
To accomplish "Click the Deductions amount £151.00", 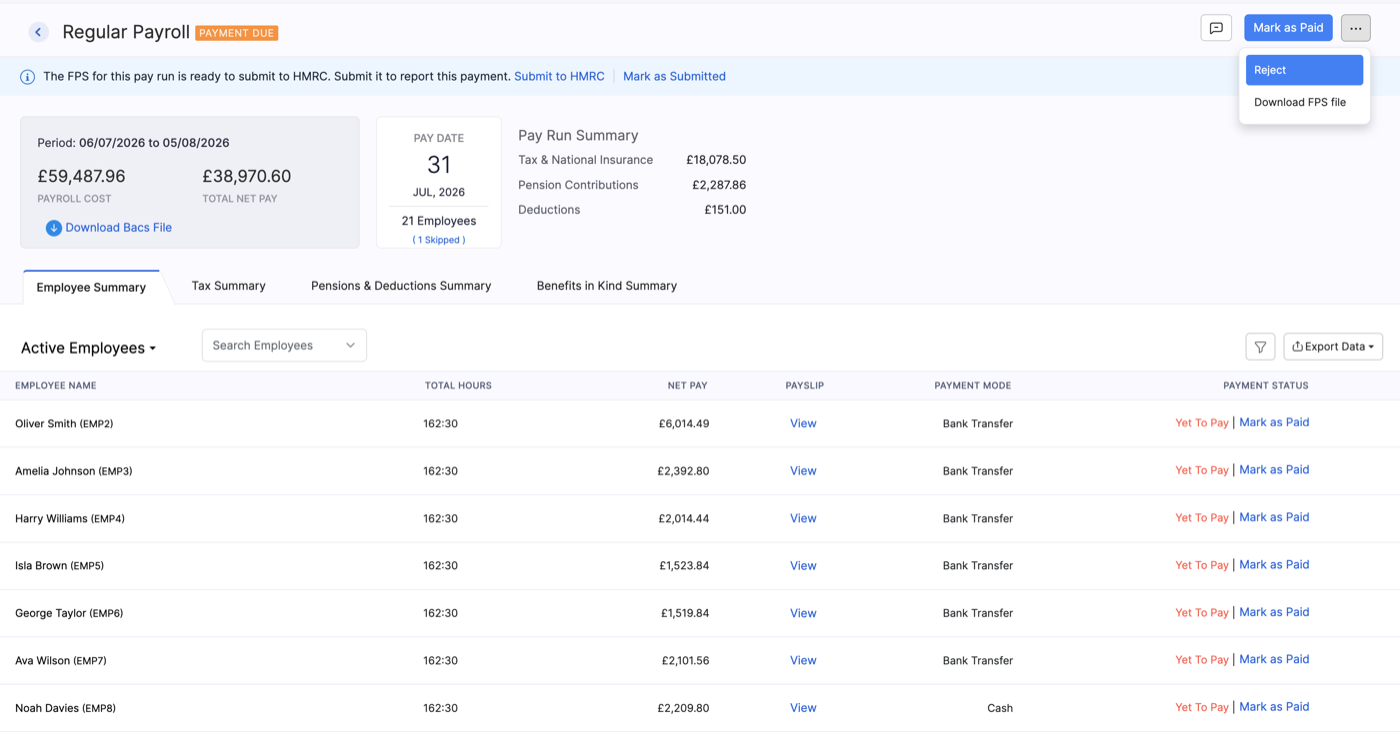I will tap(725, 210).
